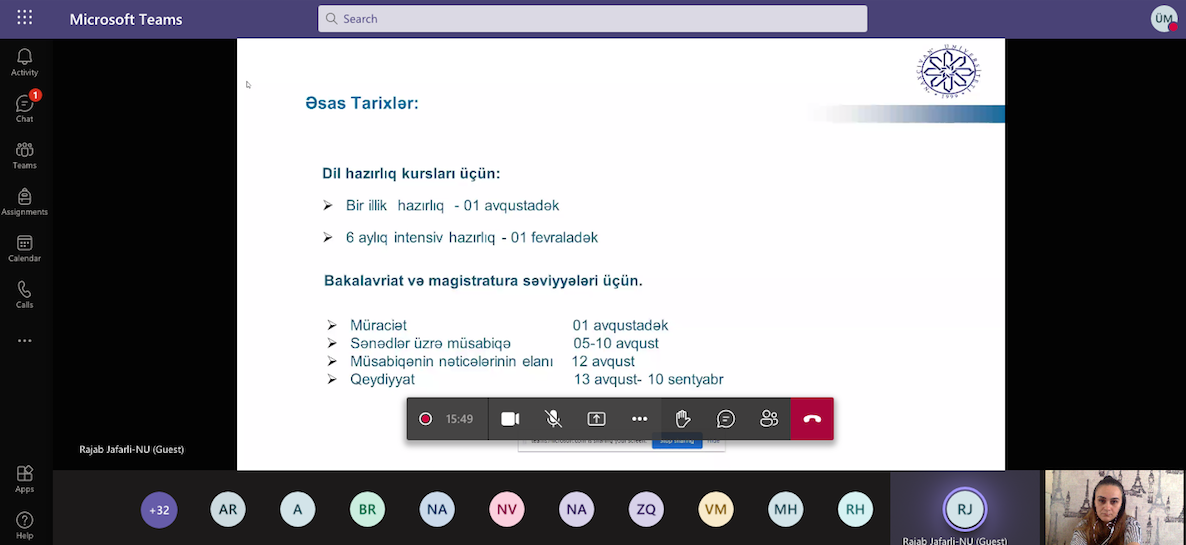Click the webcam video thumbnail
This screenshot has height=545, width=1186.
point(1115,508)
